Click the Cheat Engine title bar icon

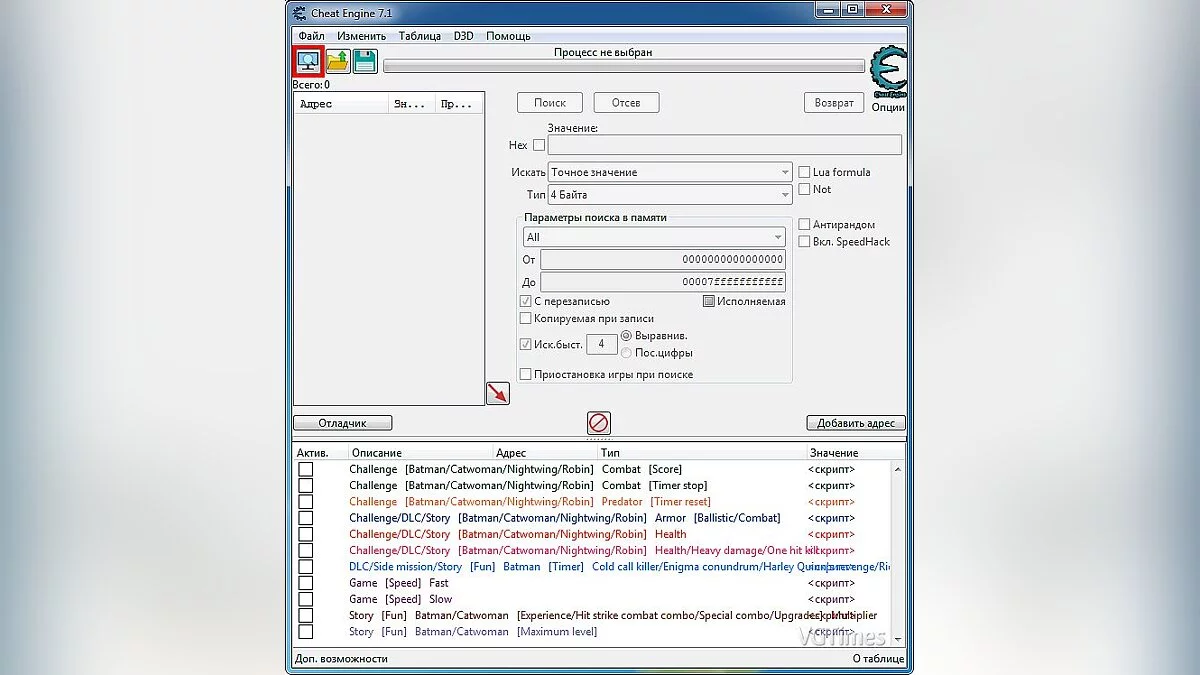[299, 12]
